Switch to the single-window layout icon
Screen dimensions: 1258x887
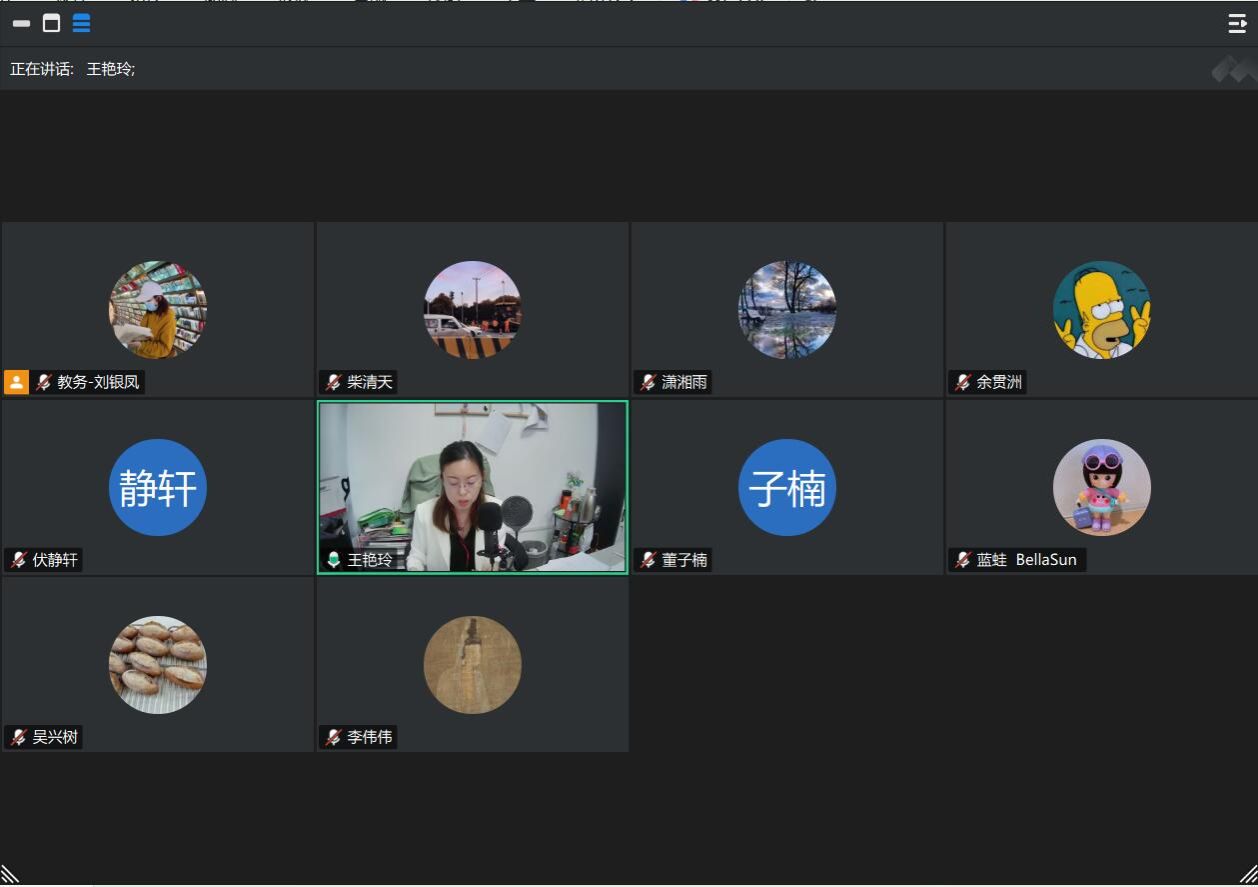pos(51,23)
